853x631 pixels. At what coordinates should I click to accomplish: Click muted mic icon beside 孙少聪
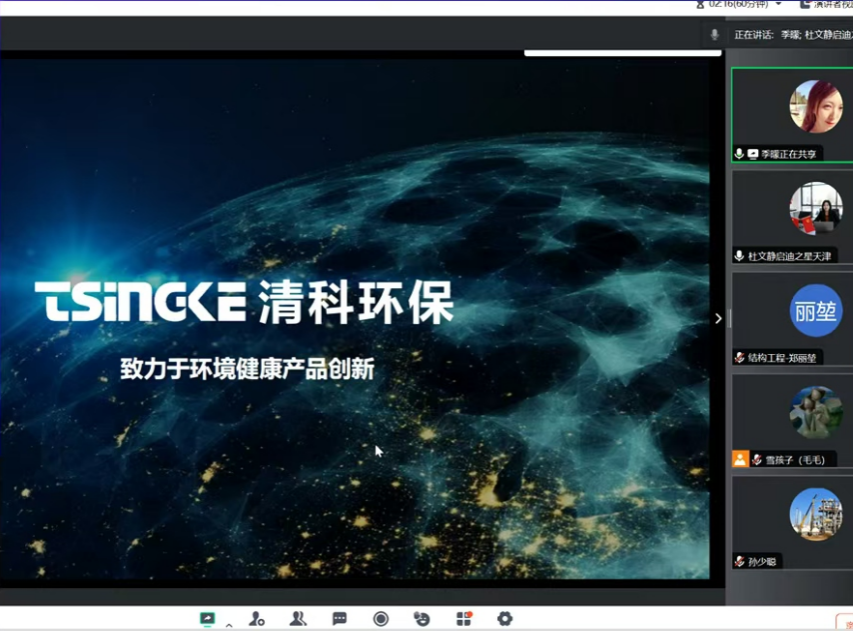tap(740, 561)
